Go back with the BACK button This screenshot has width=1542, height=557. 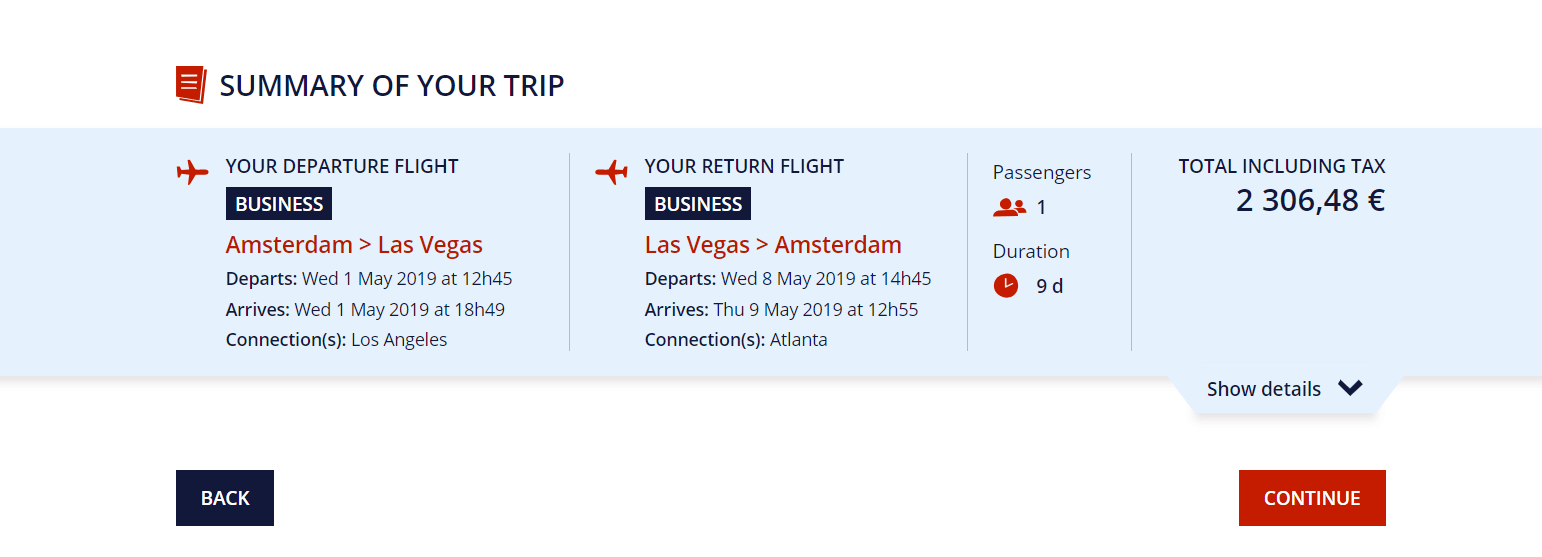tap(225, 498)
